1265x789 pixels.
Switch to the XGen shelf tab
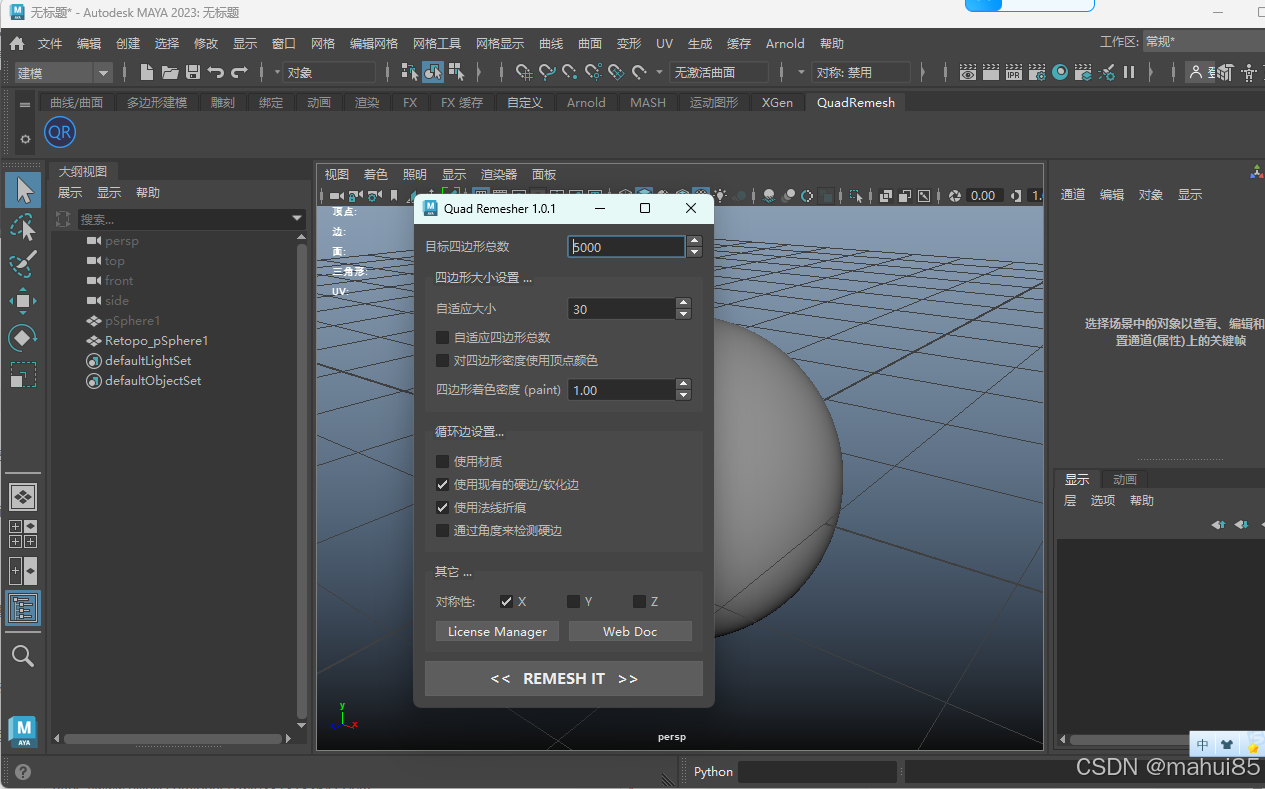tap(777, 102)
